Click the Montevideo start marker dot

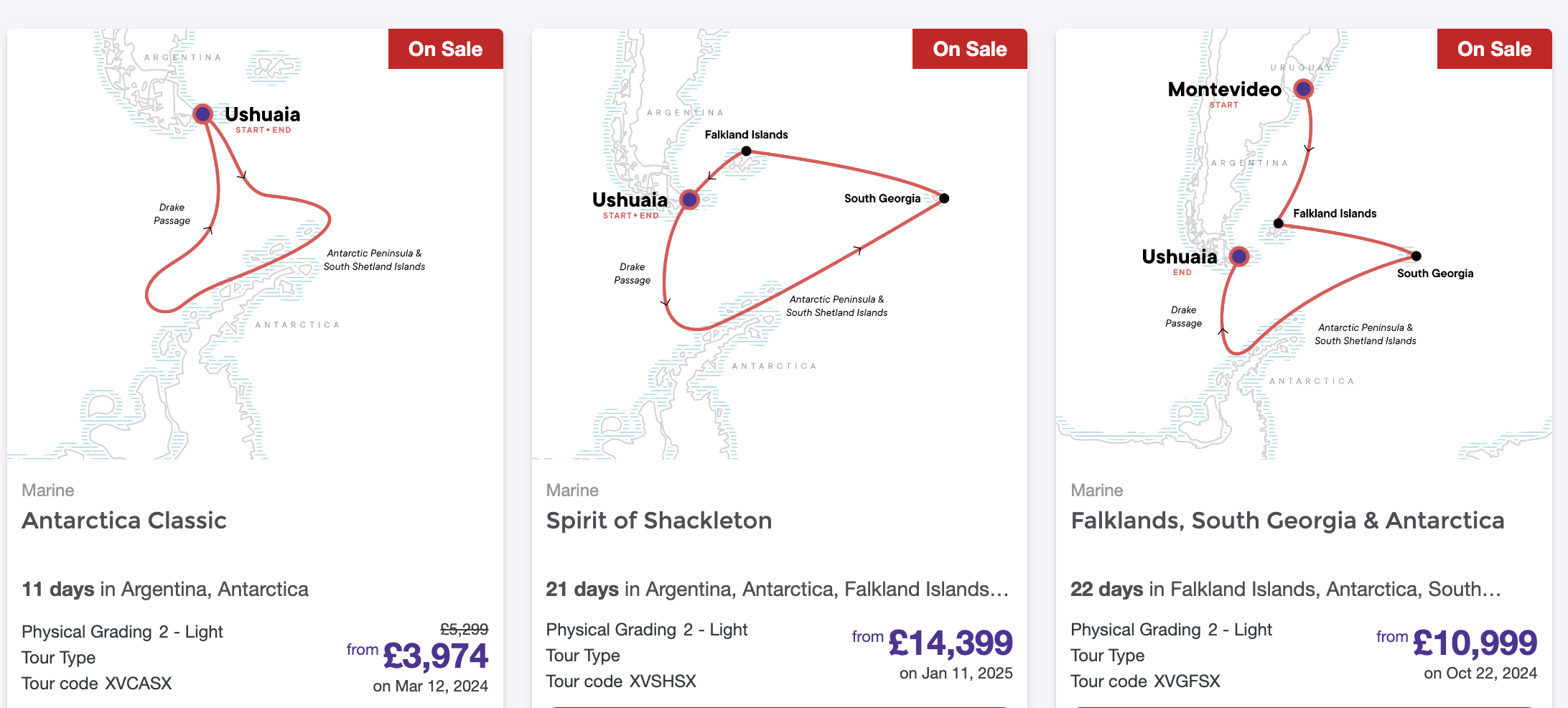point(1303,89)
